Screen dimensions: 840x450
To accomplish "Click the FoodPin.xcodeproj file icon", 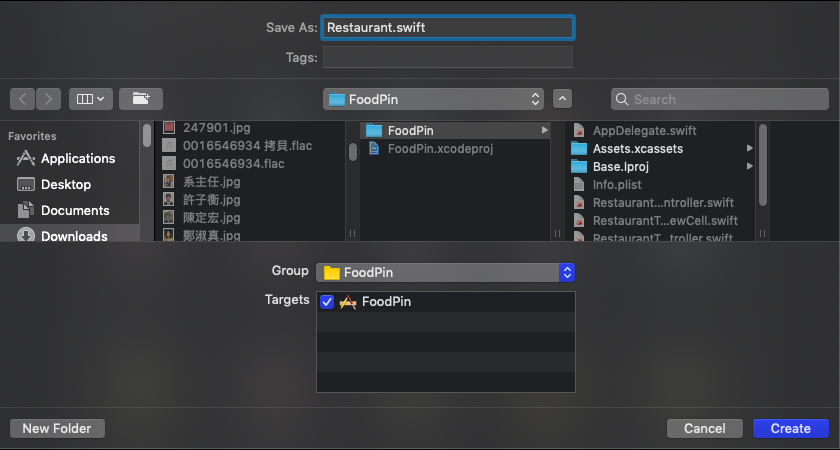I will click(x=374, y=149).
